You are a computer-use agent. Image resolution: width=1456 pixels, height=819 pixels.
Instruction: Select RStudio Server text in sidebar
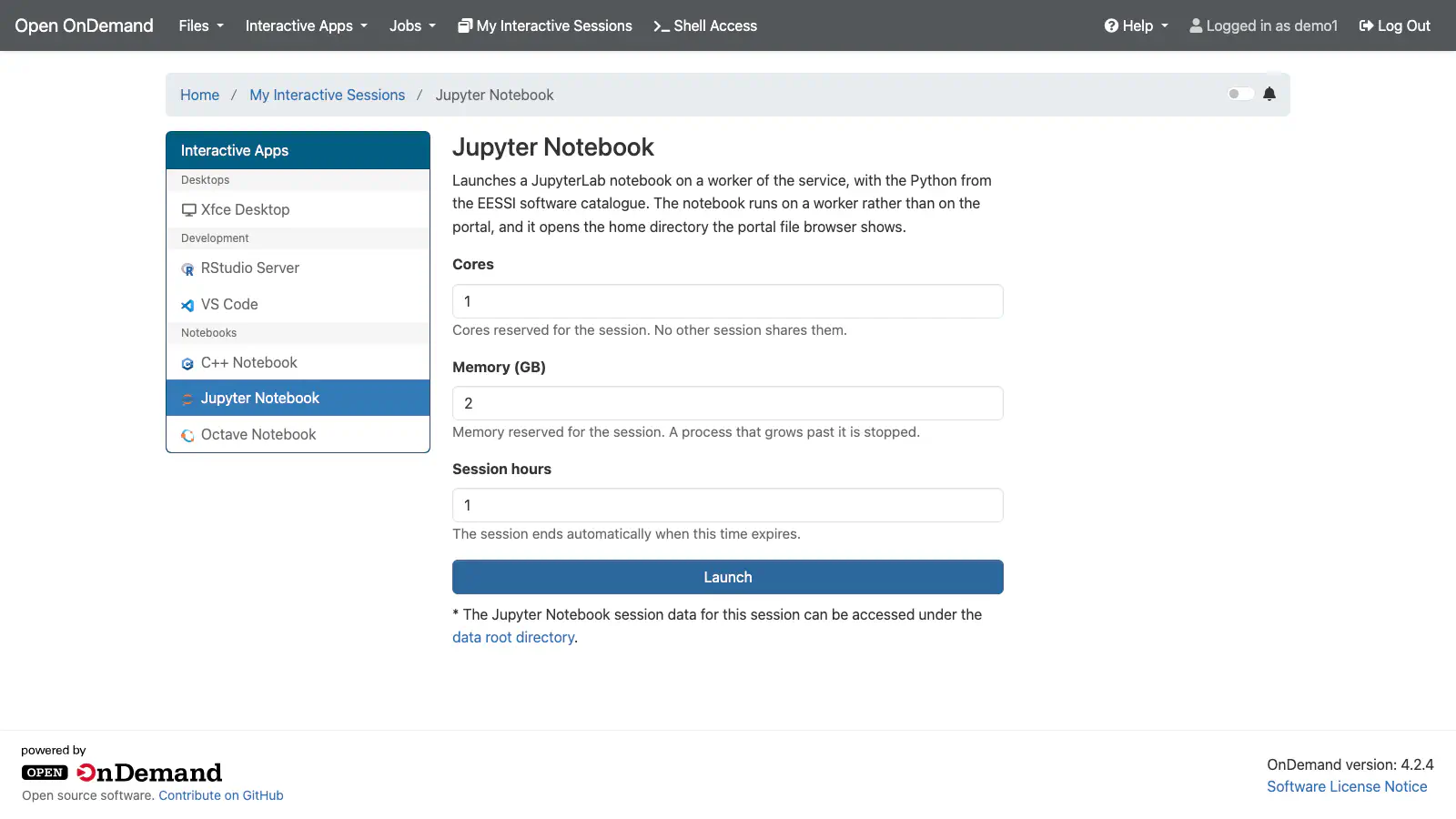point(250,268)
